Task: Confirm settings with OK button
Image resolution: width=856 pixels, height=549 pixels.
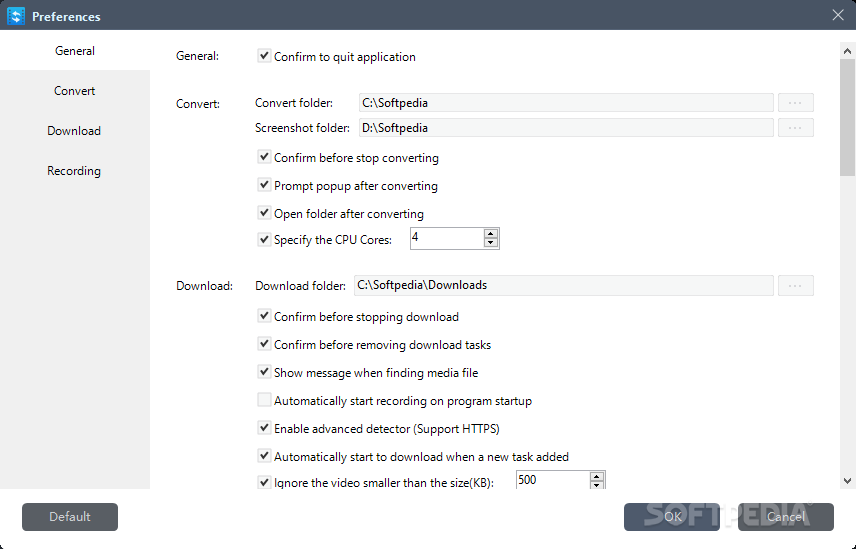Action: point(672,517)
